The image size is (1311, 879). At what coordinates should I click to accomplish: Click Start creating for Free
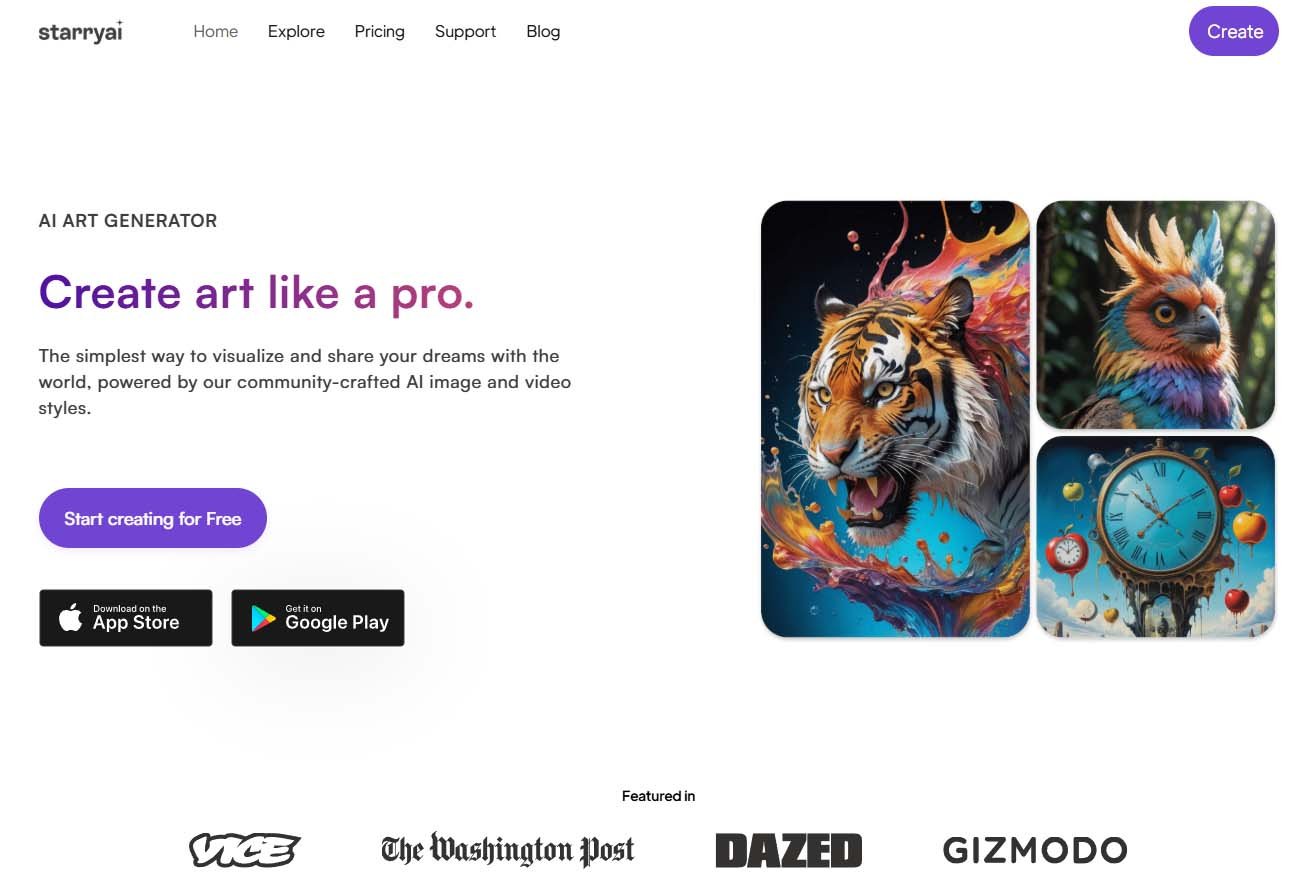(x=153, y=518)
